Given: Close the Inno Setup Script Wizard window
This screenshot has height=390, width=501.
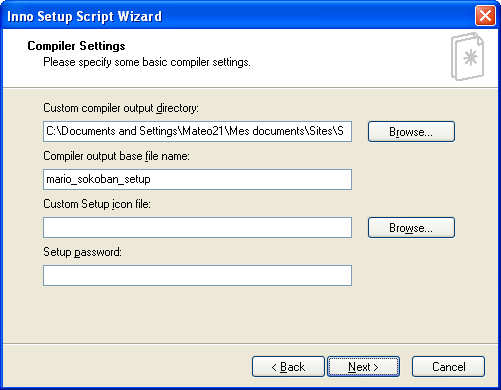Looking at the screenshot, I should coord(485,15).
